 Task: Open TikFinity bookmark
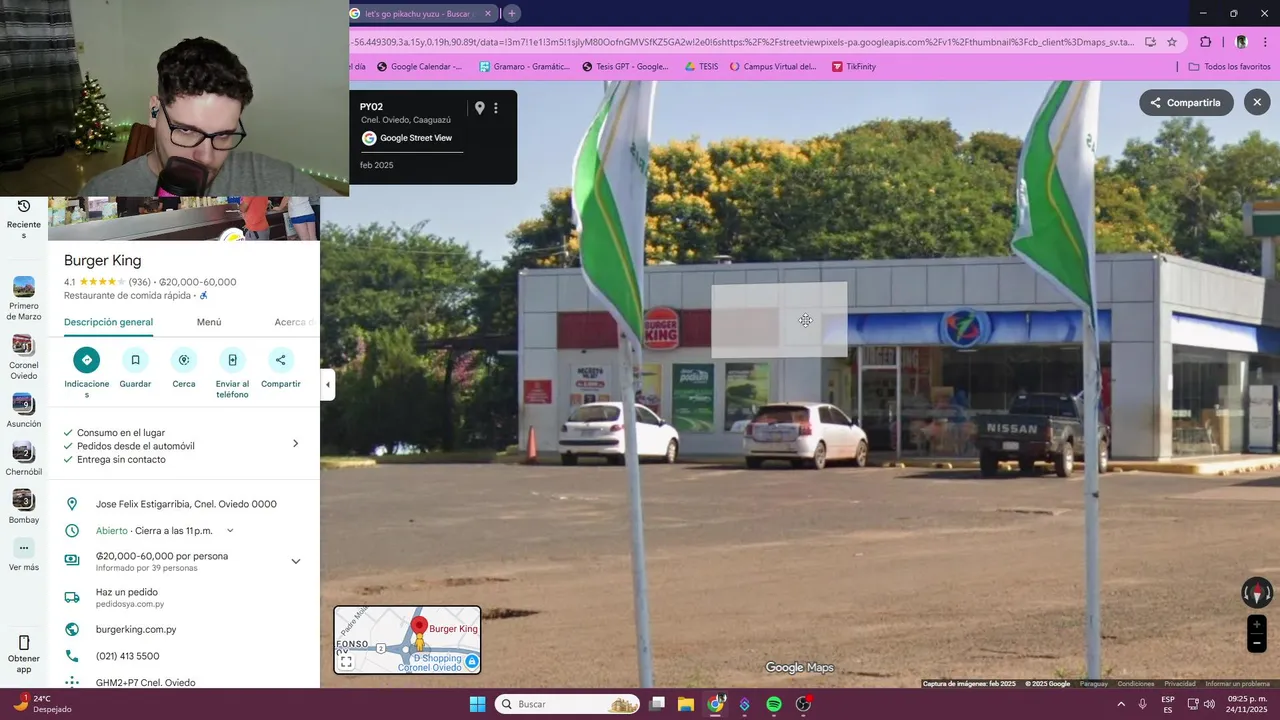click(853, 67)
